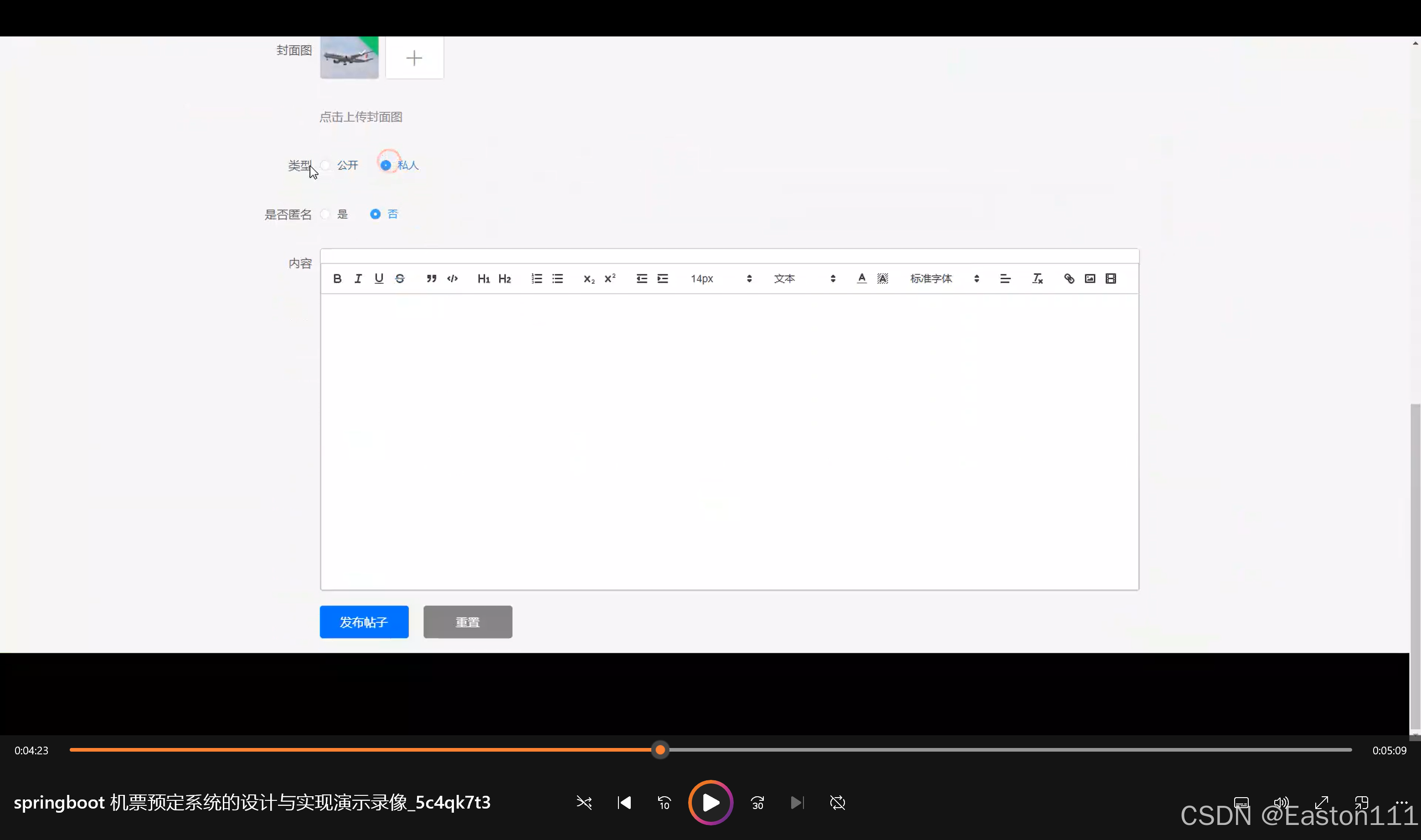Open the text background color picker
Image resolution: width=1421 pixels, height=840 pixels.
pos(883,278)
